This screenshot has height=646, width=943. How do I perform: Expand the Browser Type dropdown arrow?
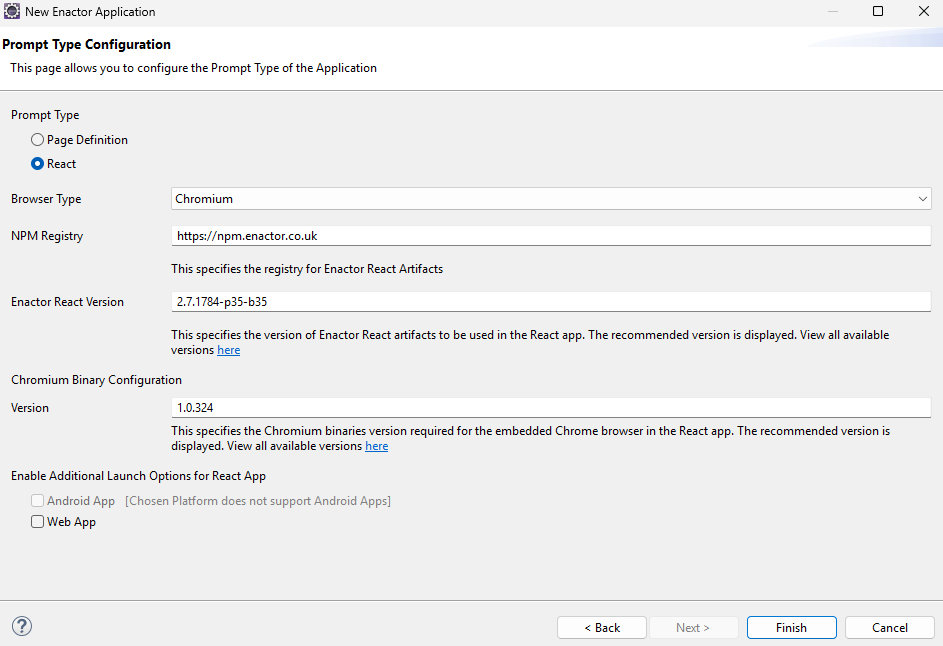pyautogui.click(x=922, y=199)
